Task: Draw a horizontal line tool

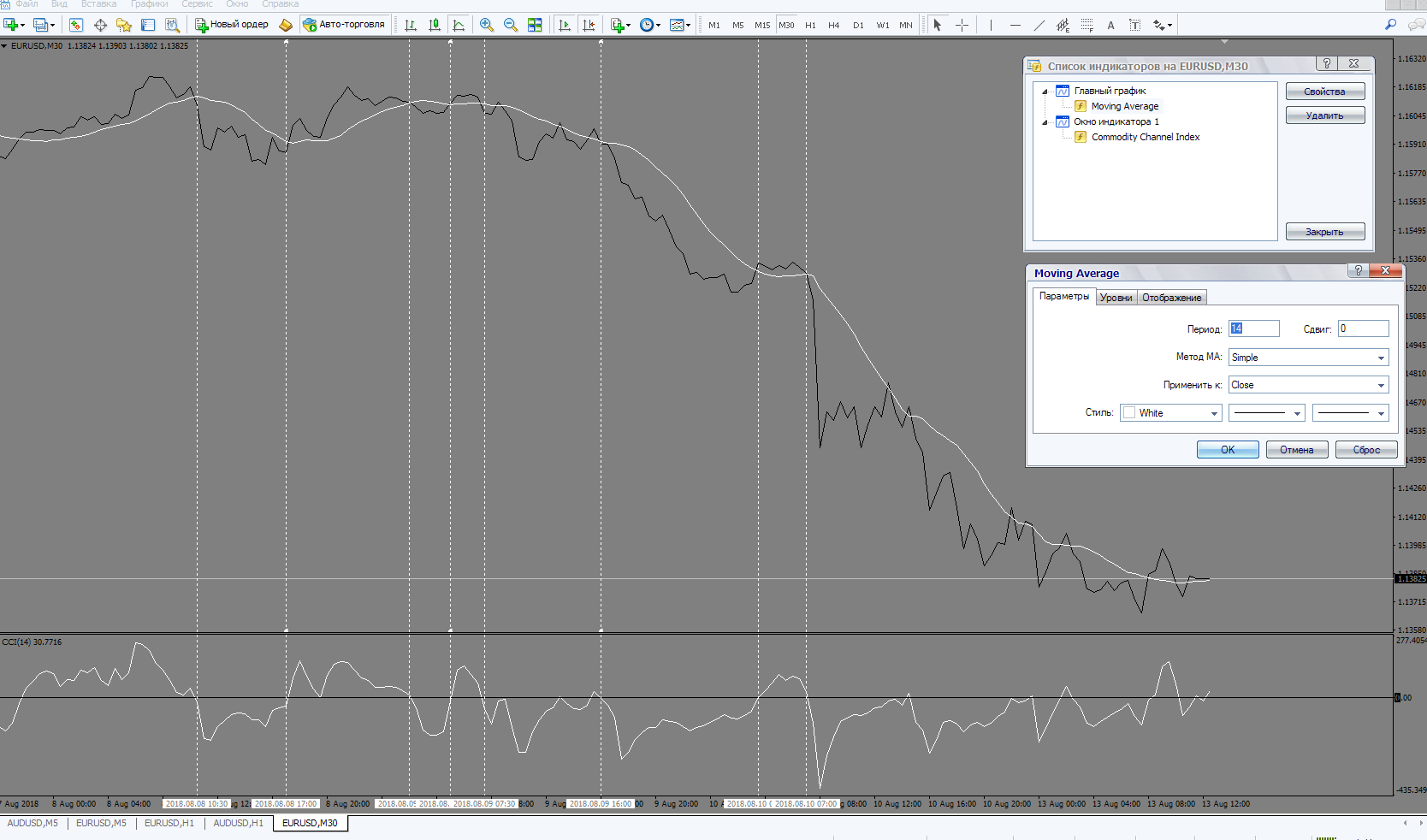Action: coord(1015,25)
